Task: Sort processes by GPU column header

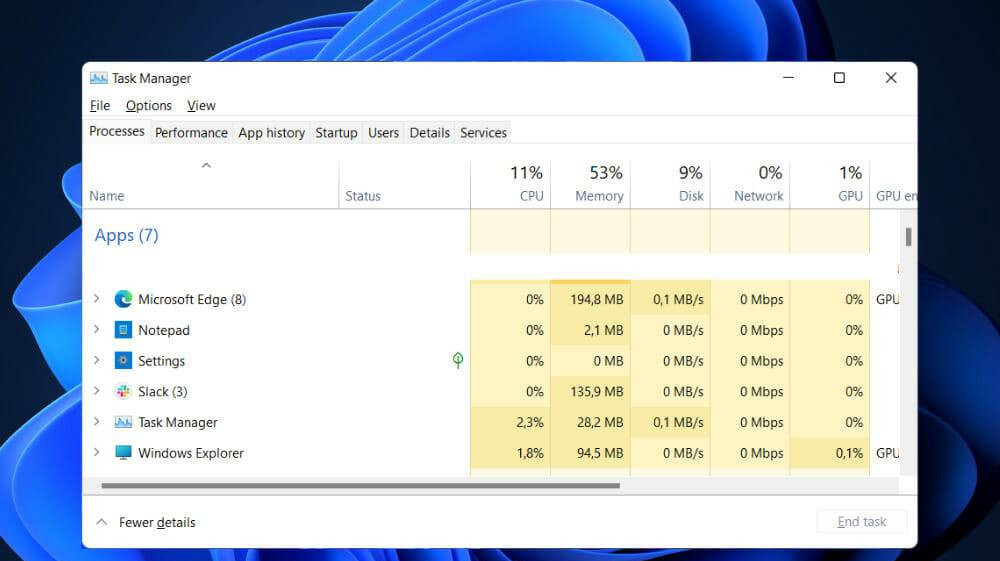Action: pyautogui.click(x=830, y=184)
